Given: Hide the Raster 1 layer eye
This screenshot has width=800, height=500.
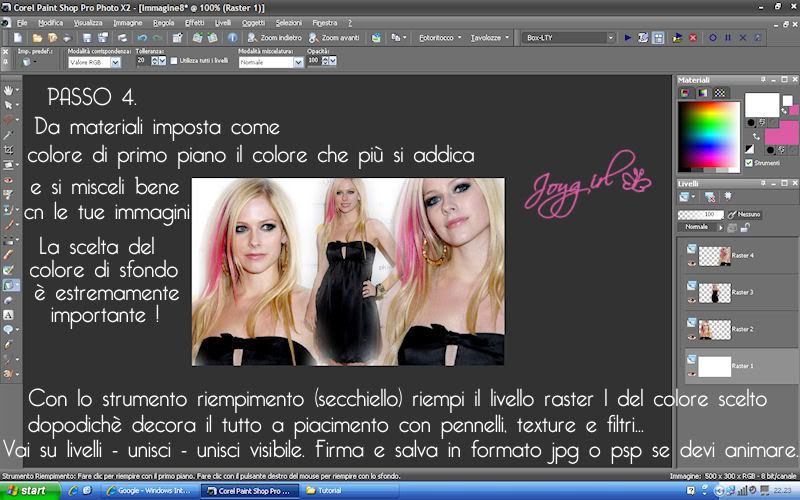Looking at the screenshot, I should coord(692,374).
